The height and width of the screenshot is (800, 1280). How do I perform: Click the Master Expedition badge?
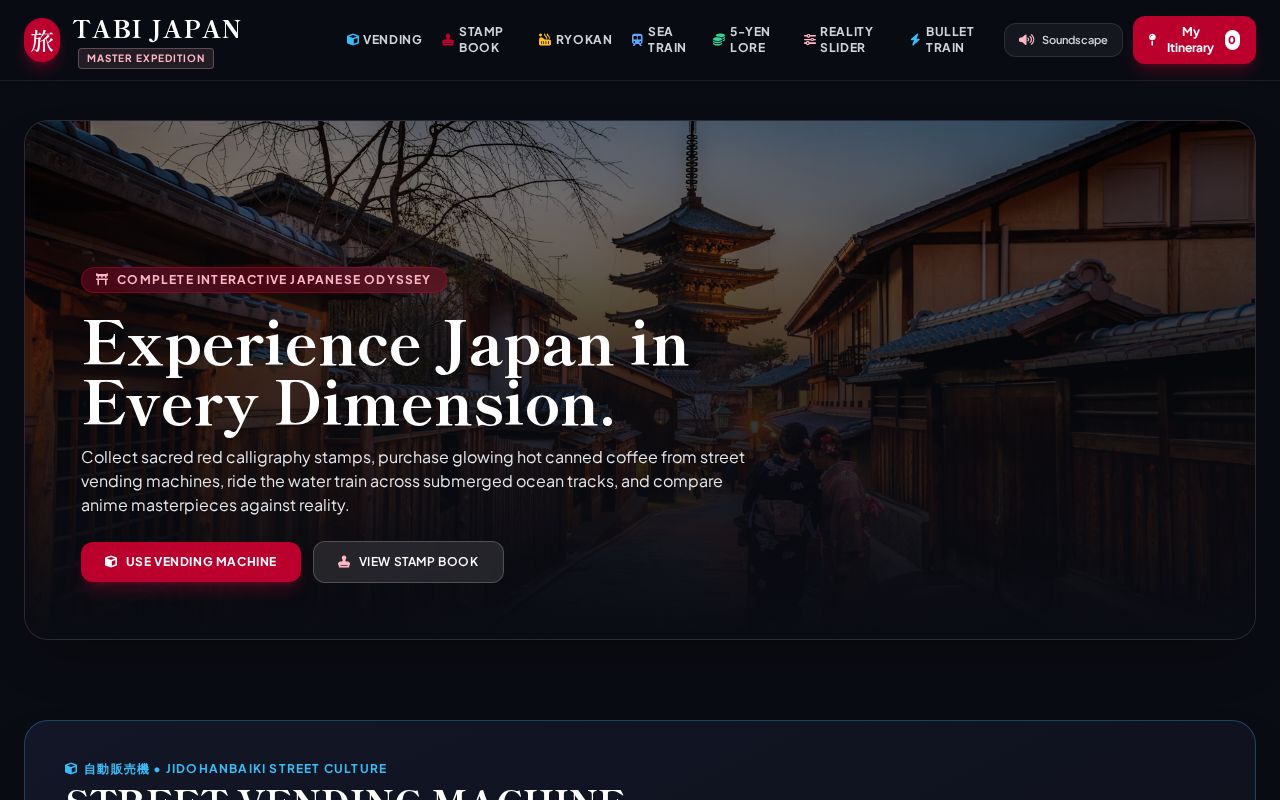pyautogui.click(x=146, y=58)
